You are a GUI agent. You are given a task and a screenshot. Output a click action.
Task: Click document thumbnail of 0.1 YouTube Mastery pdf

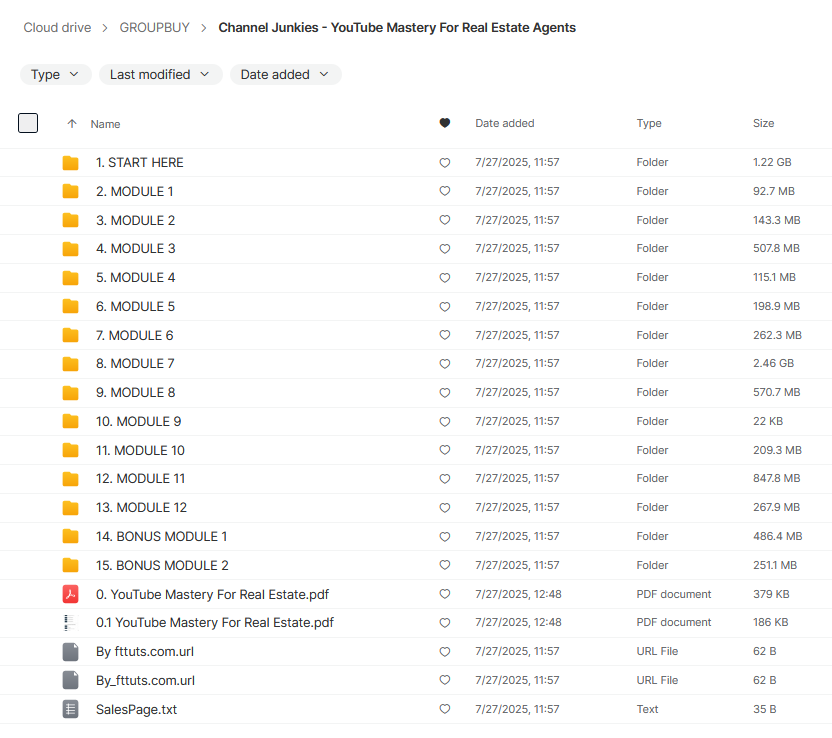tap(70, 623)
